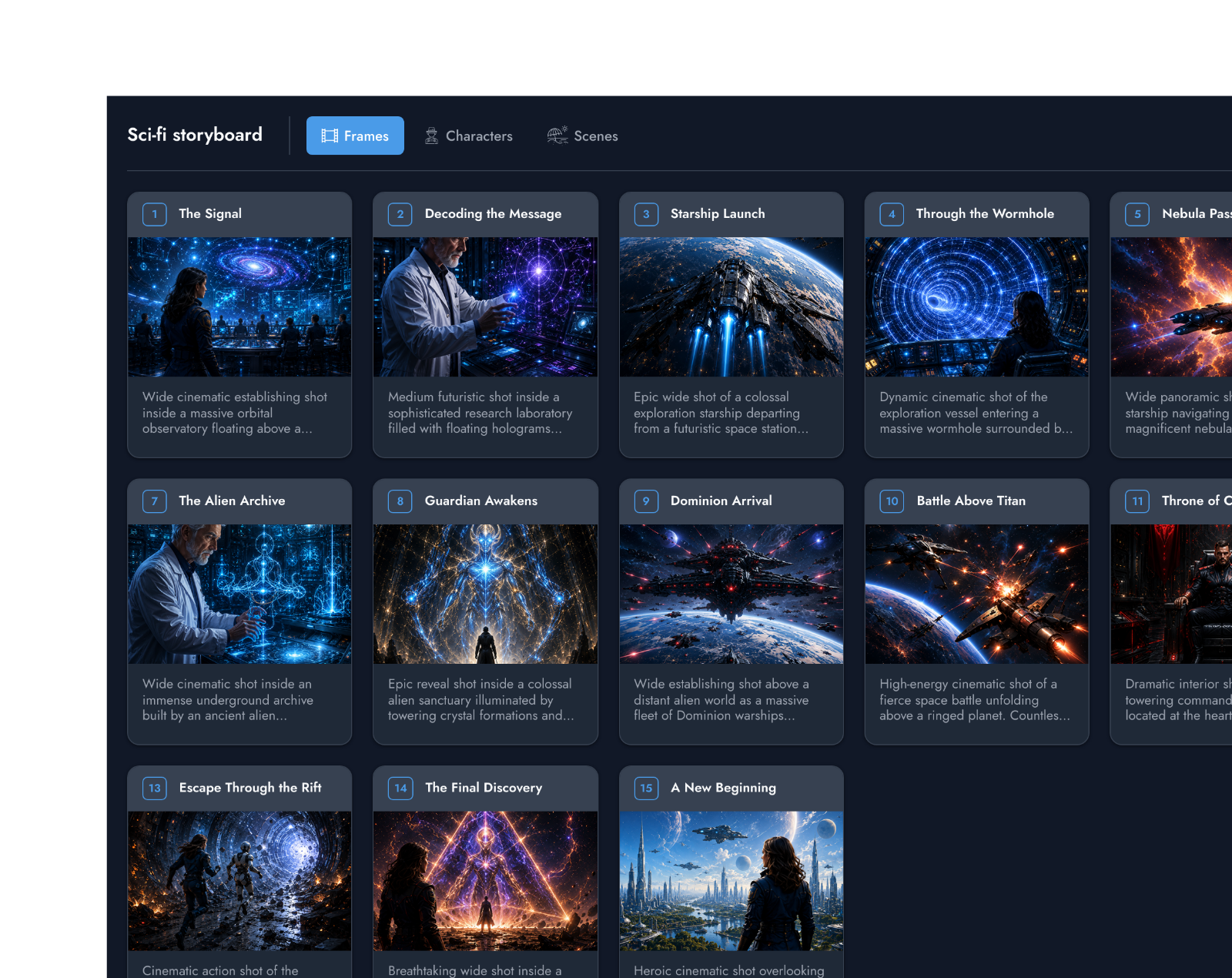Screen dimensions: 1232x978
Task: Open the Characters tab
Action: [x=468, y=136]
